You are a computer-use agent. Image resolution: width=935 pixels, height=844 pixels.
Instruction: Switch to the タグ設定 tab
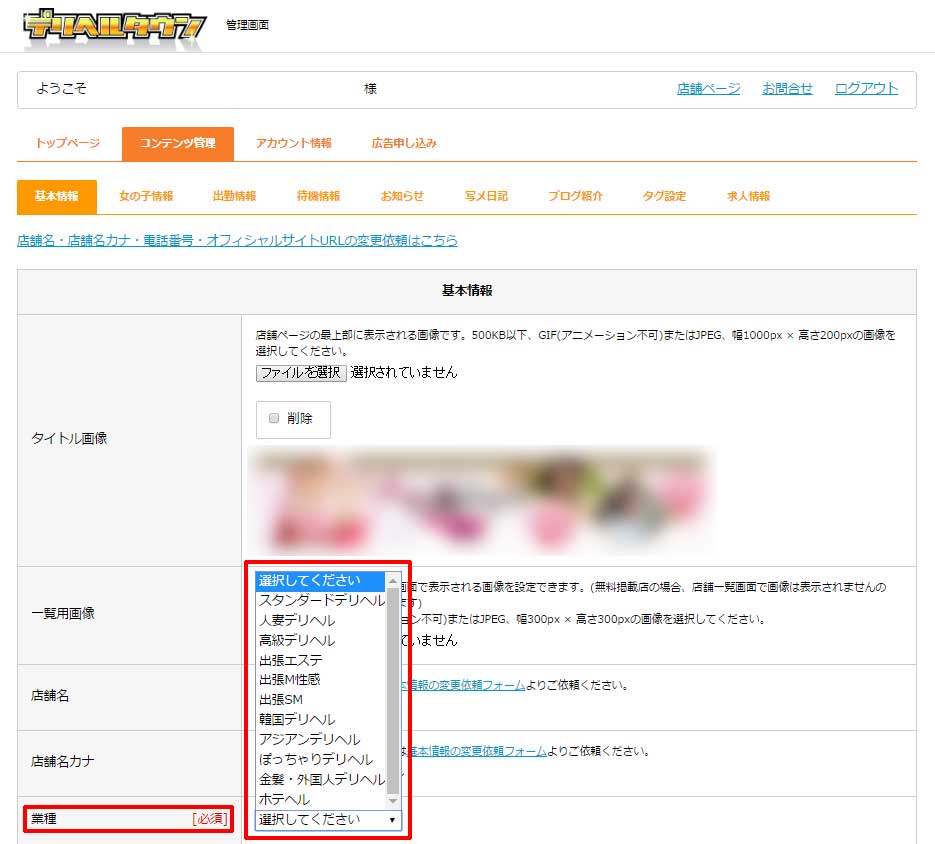pyautogui.click(x=665, y=197)
